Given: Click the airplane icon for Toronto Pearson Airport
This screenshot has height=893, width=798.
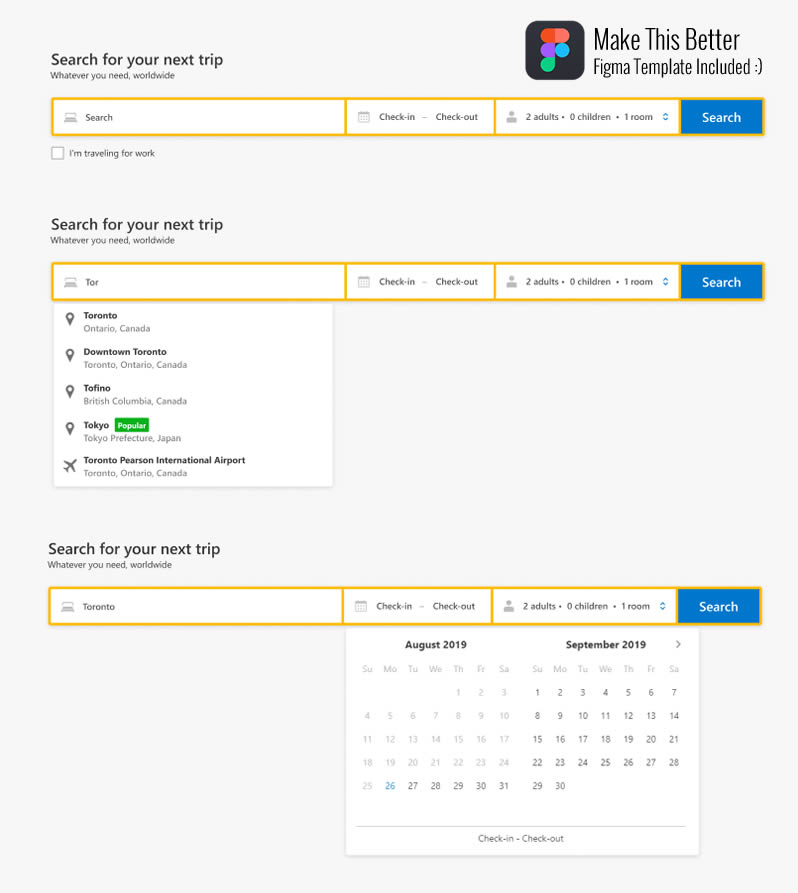Looking at the screenshot, I should 69,465.
